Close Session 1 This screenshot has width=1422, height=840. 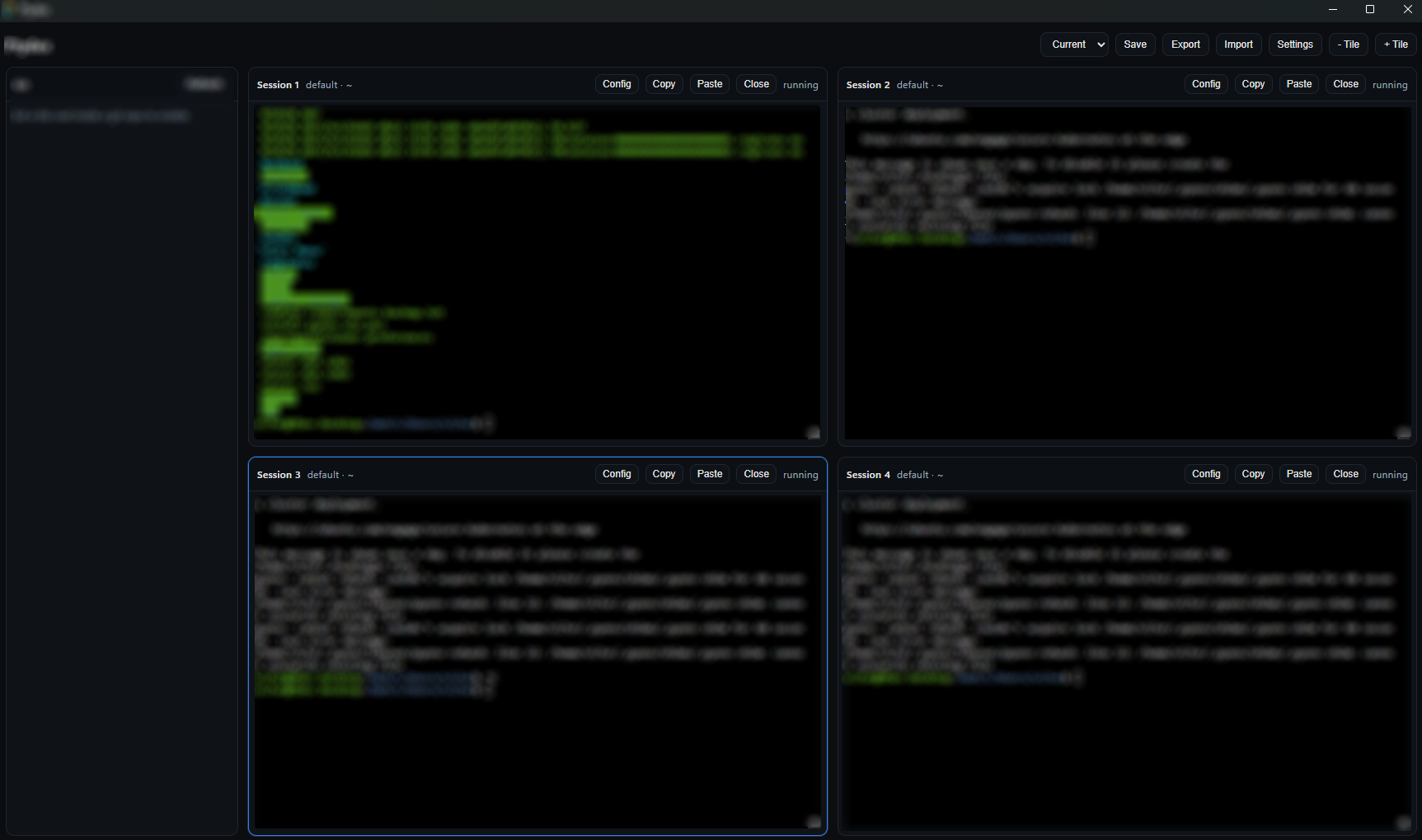[x=756, y=84]
